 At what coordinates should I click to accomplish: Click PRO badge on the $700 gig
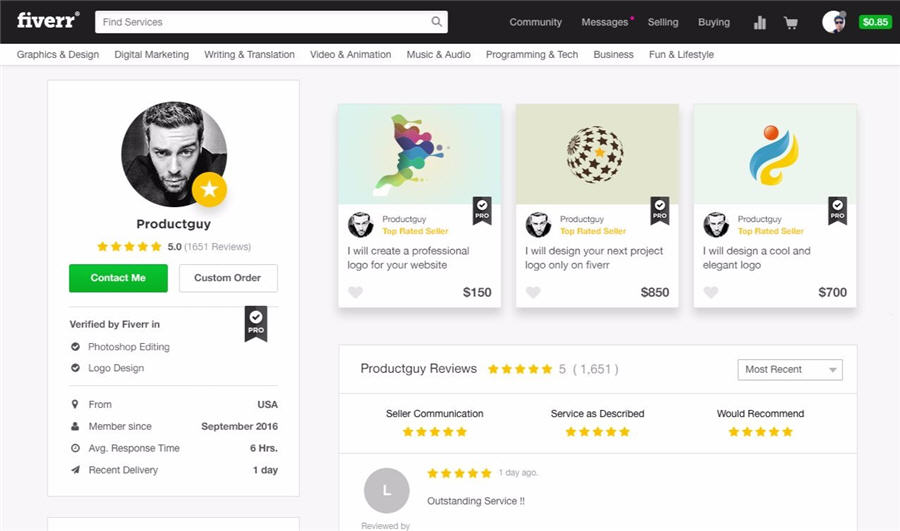(x=837, y=211)
